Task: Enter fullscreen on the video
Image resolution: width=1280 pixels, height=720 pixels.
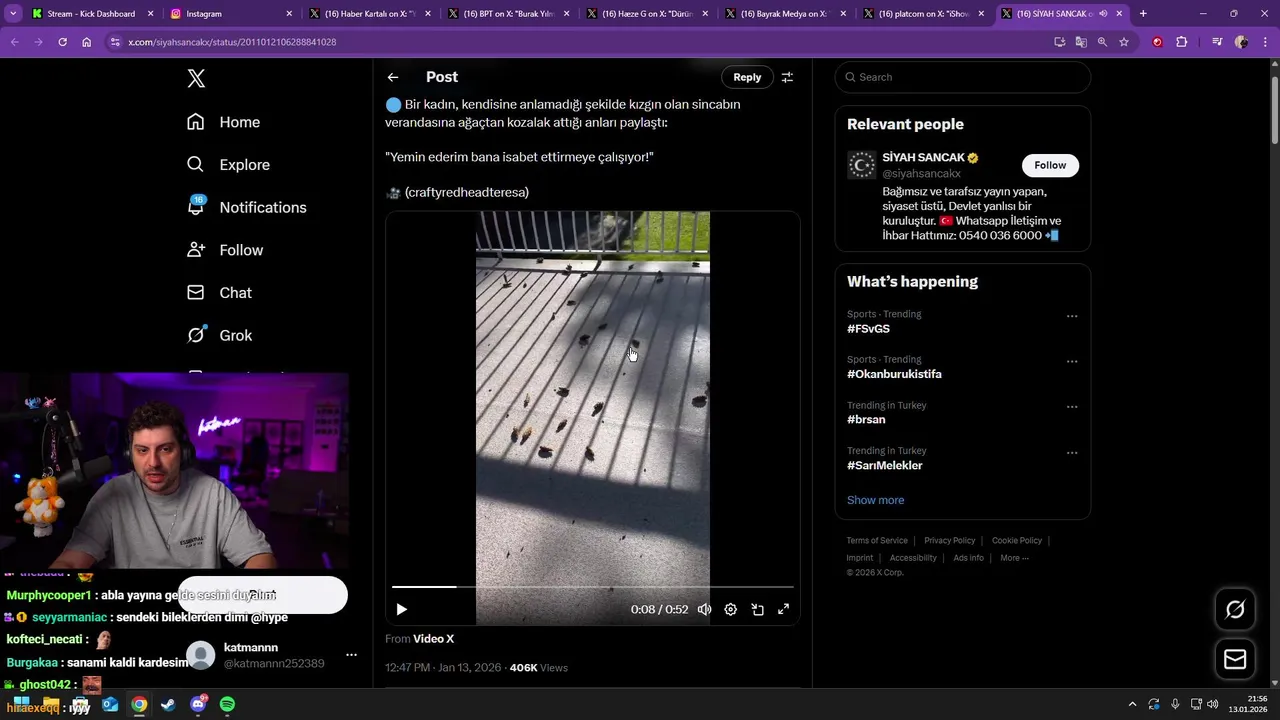Action: (784, 609)
